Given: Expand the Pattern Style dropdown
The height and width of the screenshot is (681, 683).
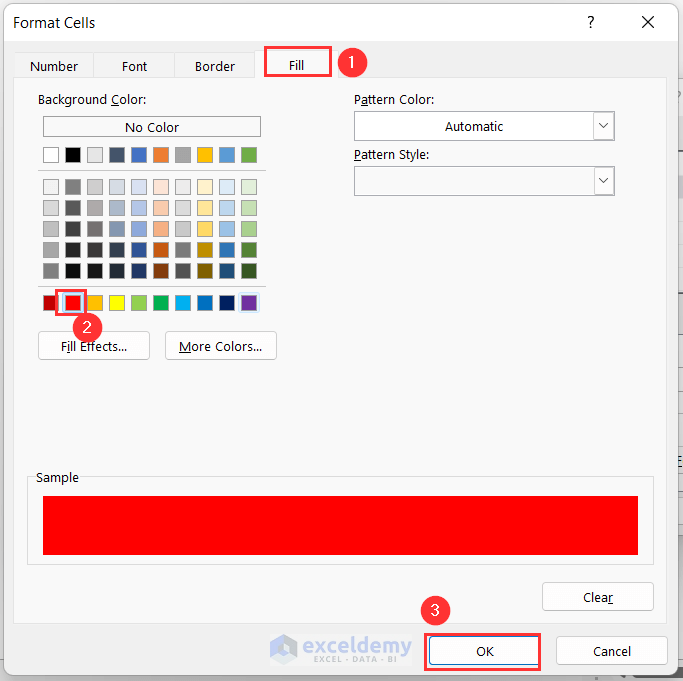Looking at the screenshot, I should (603, 180).
